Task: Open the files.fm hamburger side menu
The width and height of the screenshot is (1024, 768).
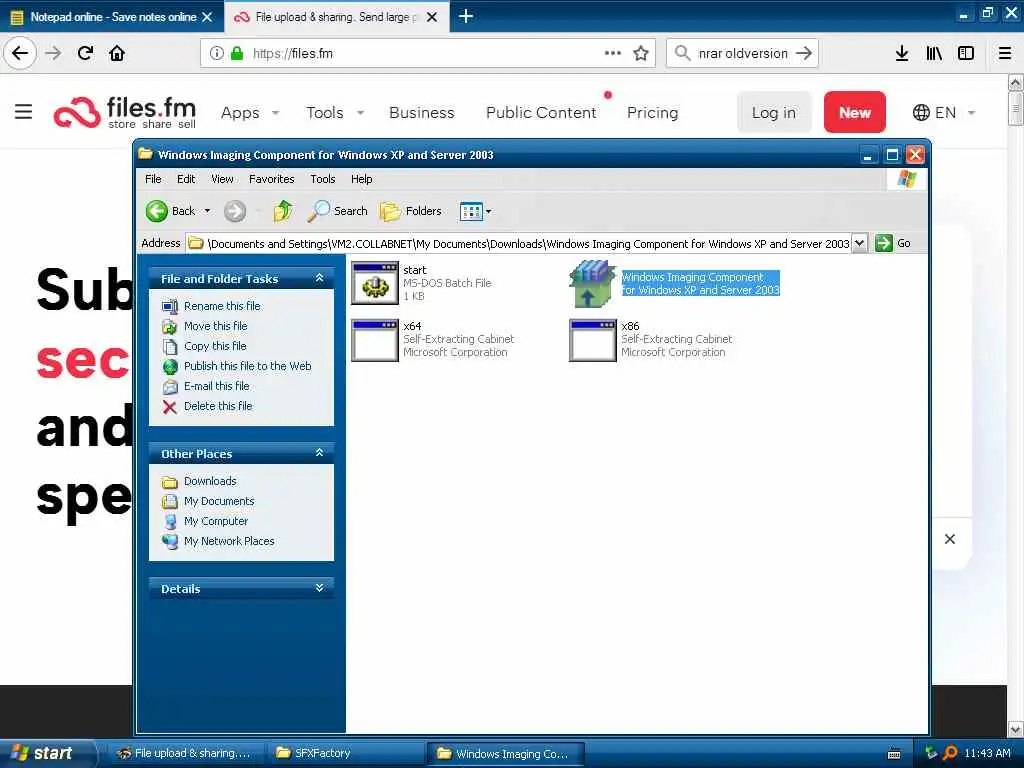Action: (x=24, y=112)
